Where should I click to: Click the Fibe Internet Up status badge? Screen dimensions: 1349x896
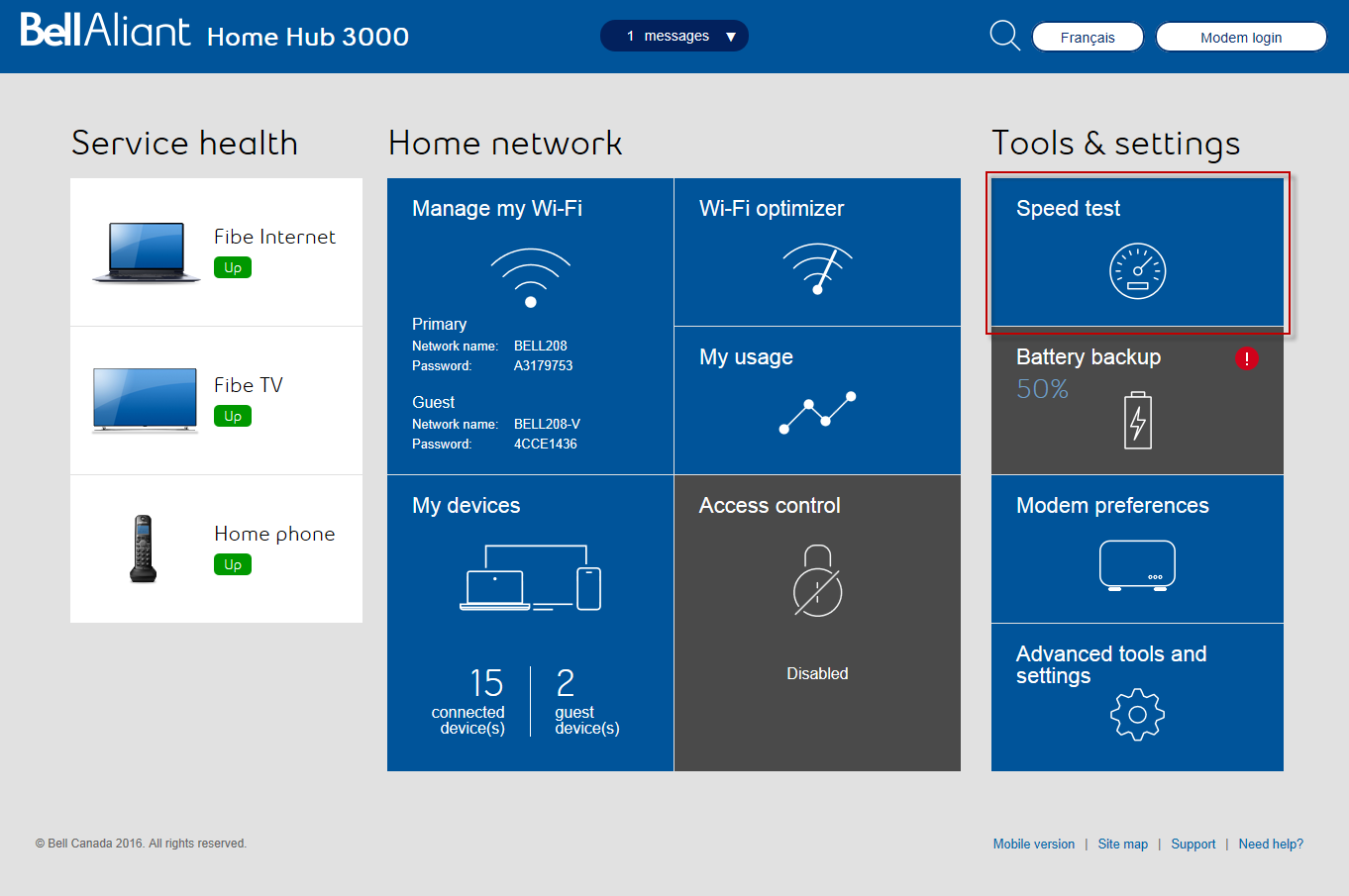[233, 267]
